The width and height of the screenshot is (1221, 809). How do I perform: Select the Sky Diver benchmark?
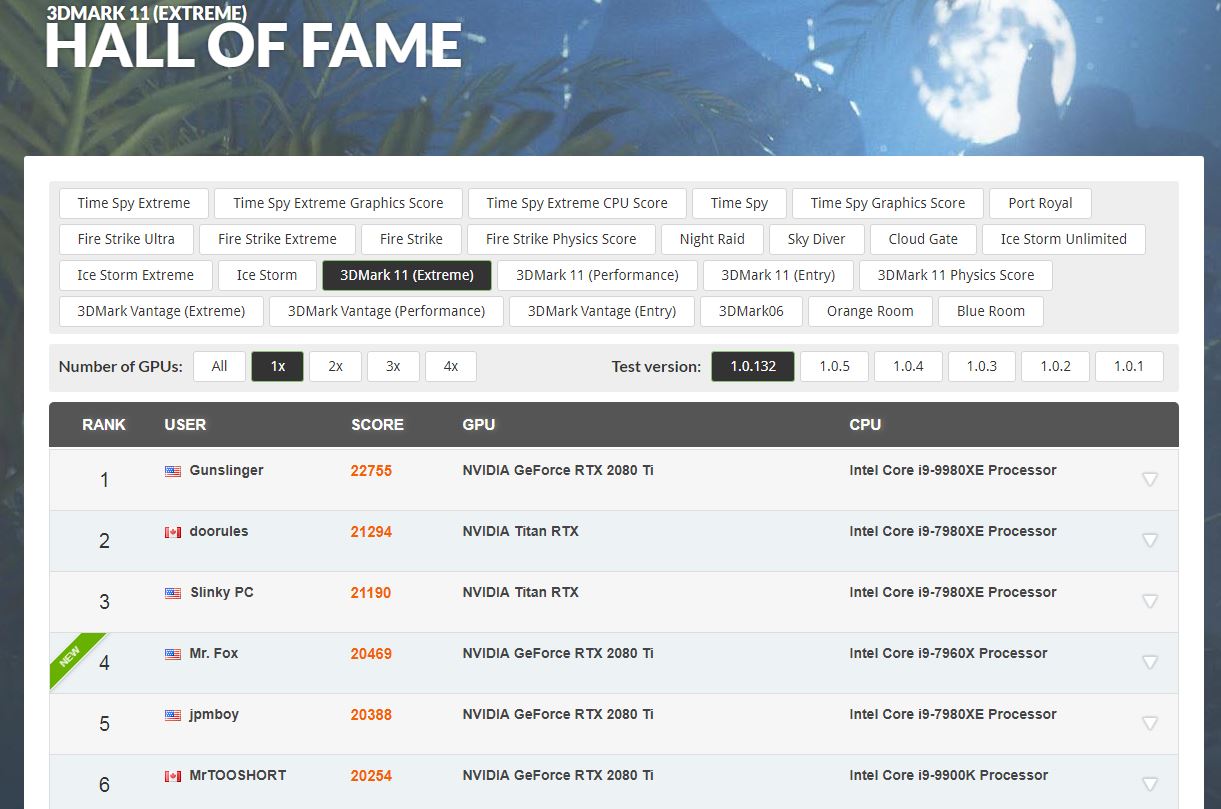pos(817,239)
